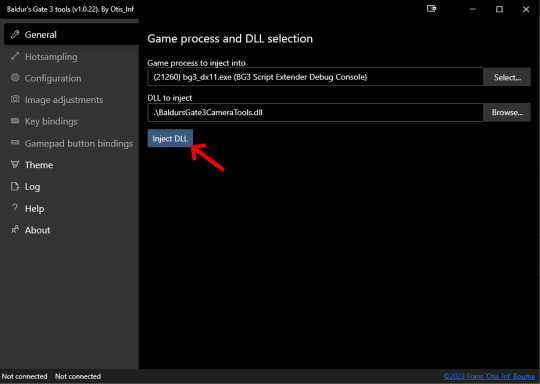Click the second Not connected status text
Image resolution: width=540 pixels, height=384 pixels.
point(78,376)
